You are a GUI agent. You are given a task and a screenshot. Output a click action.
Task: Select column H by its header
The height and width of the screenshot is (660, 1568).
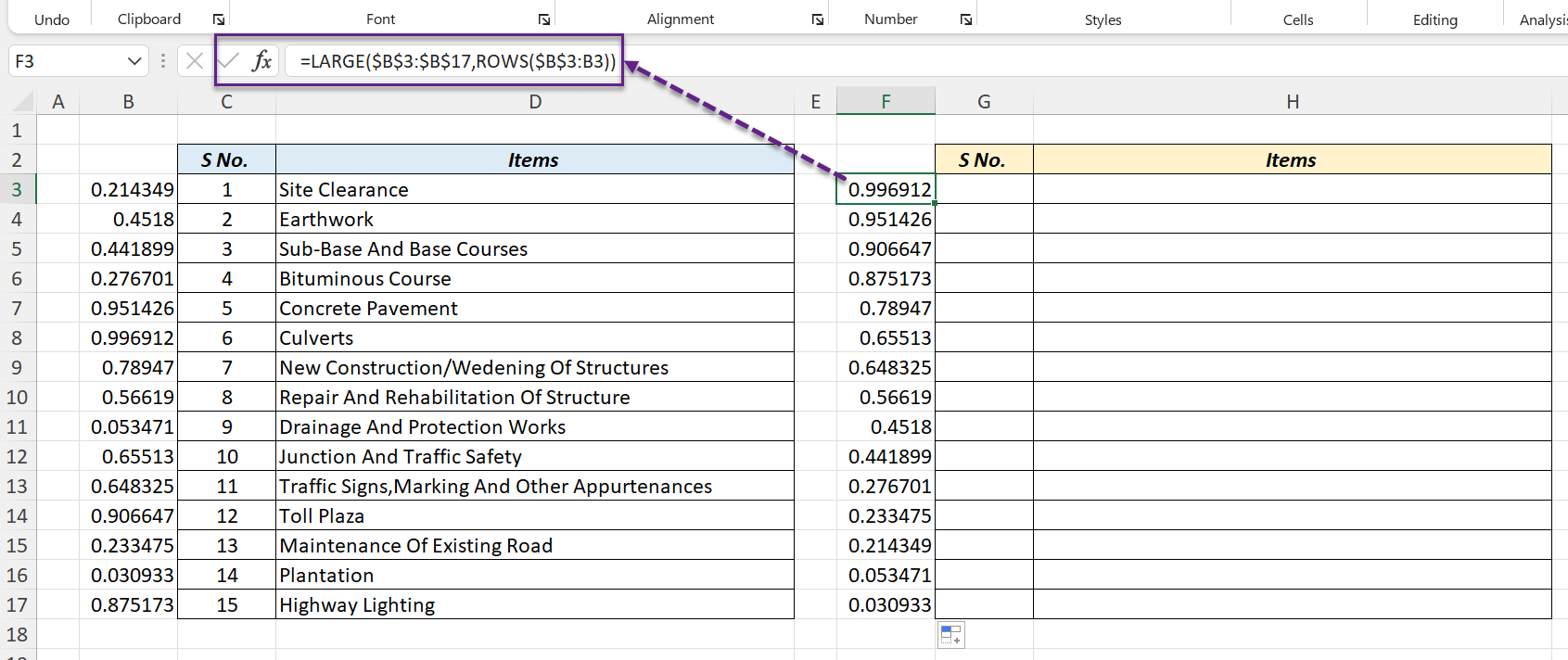(1292, 102)
